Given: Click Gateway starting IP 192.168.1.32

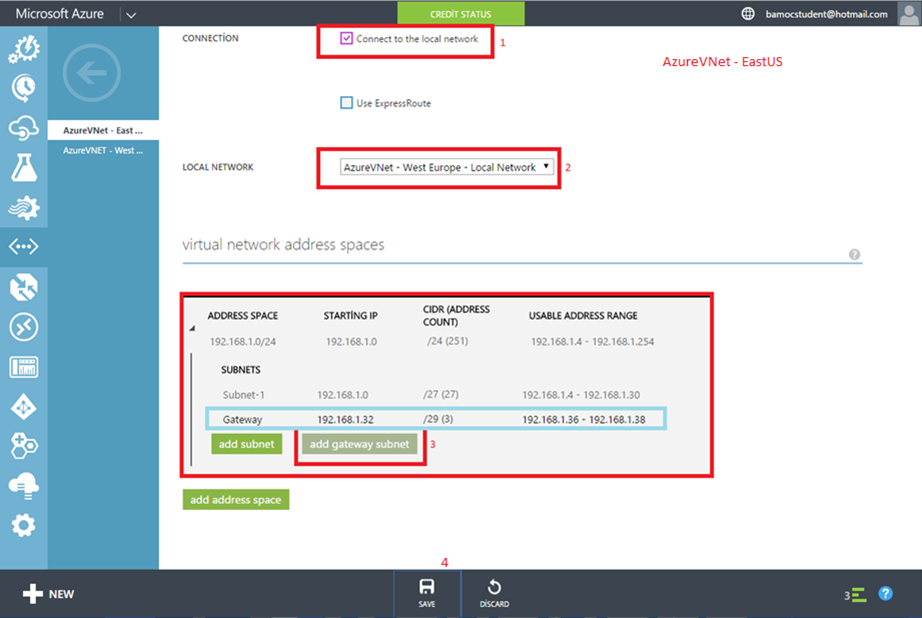Looking at the screenshot, I should (345, 419).
